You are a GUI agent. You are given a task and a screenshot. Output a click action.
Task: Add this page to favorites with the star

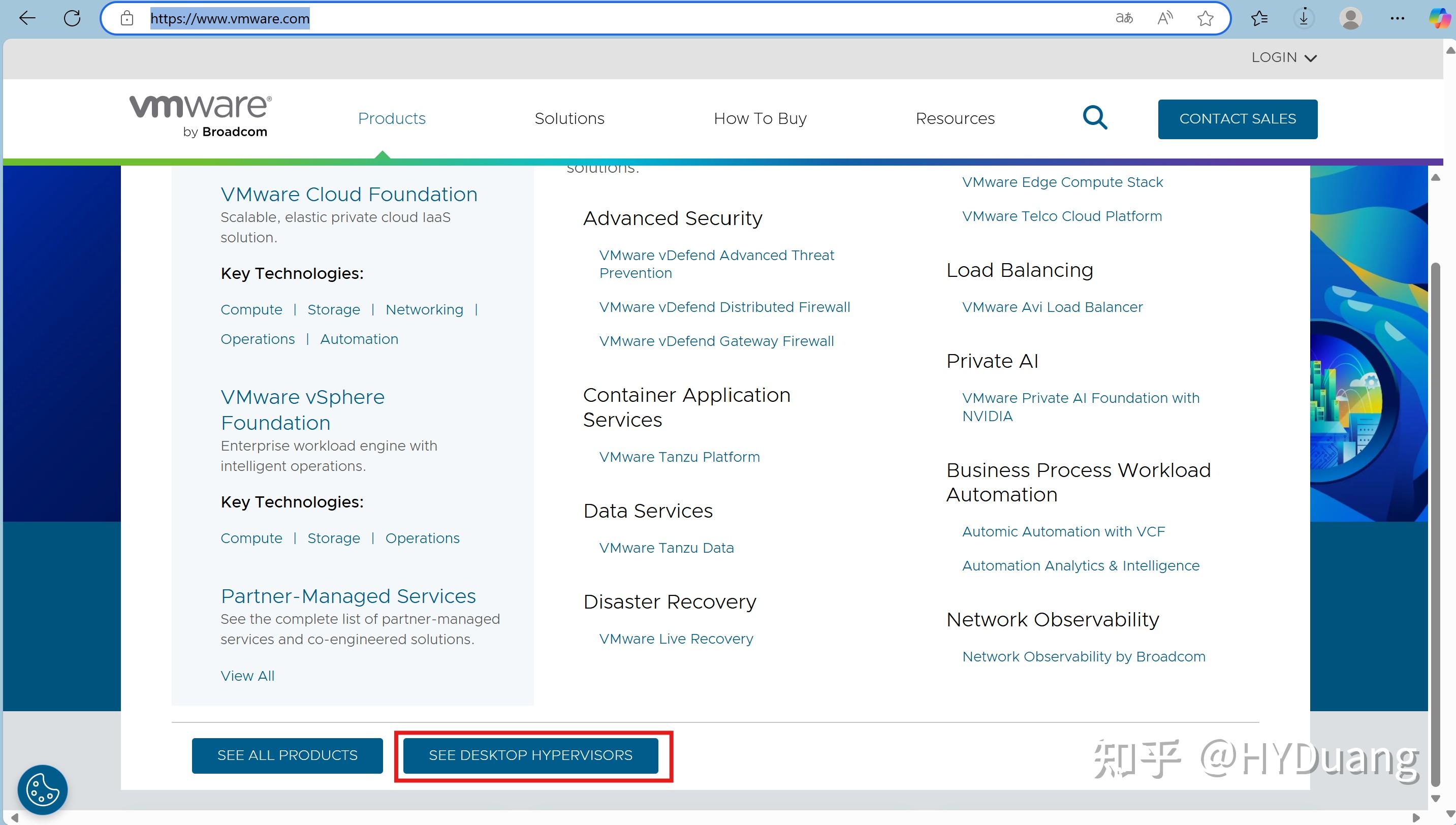pyautogui.click(x=1206, y=18)
